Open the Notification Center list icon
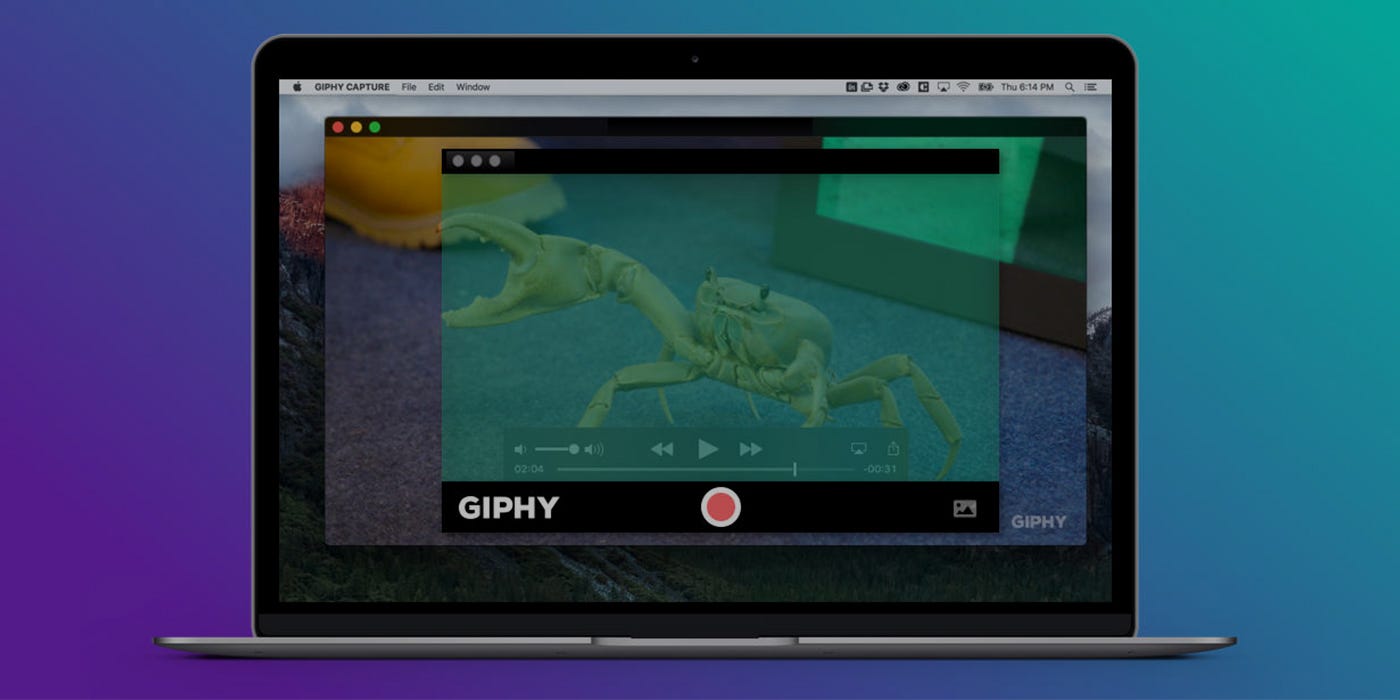The image size is (1400, 700). [1090, 87]
